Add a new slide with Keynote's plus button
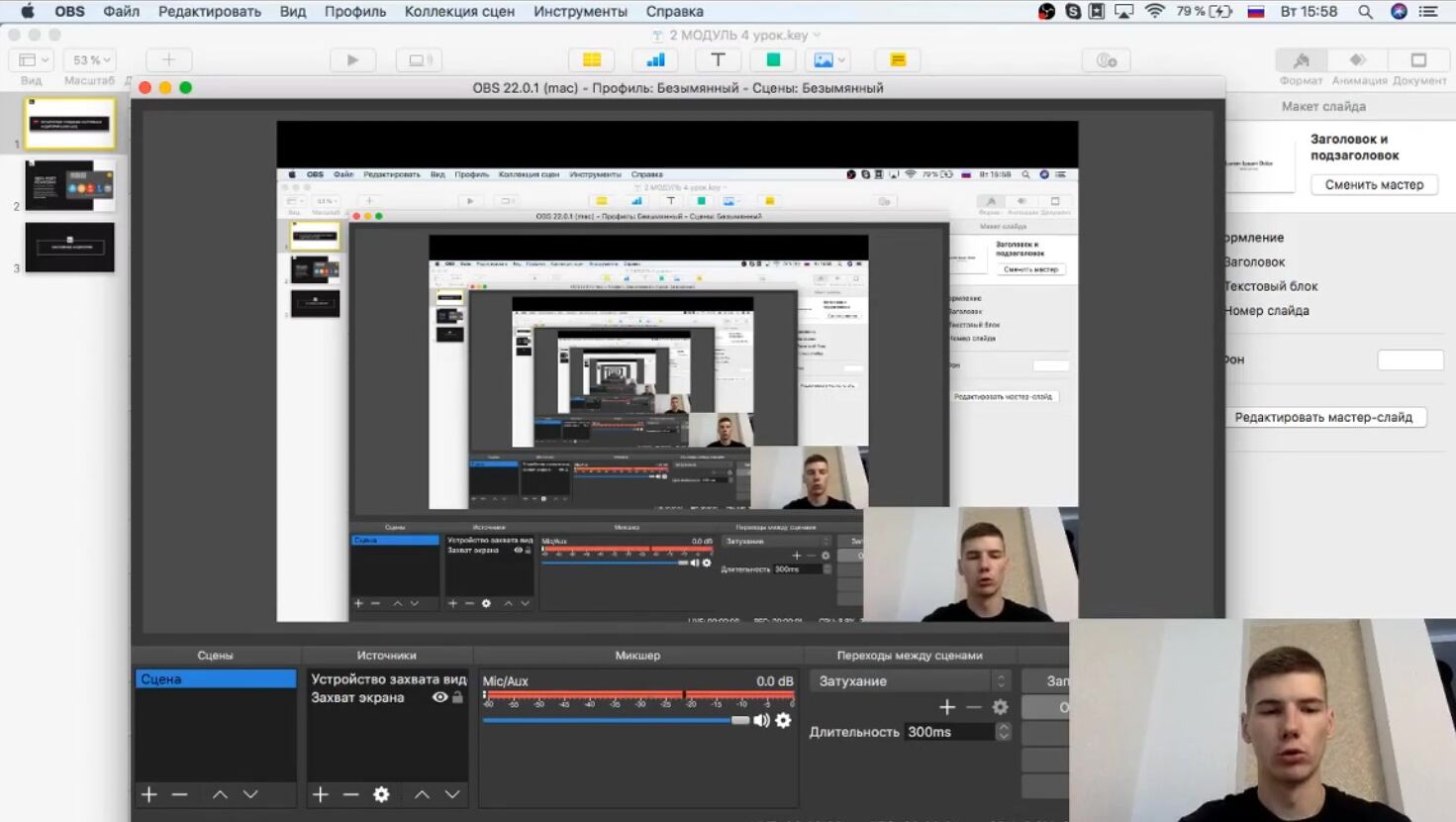 tap(168, 60)
